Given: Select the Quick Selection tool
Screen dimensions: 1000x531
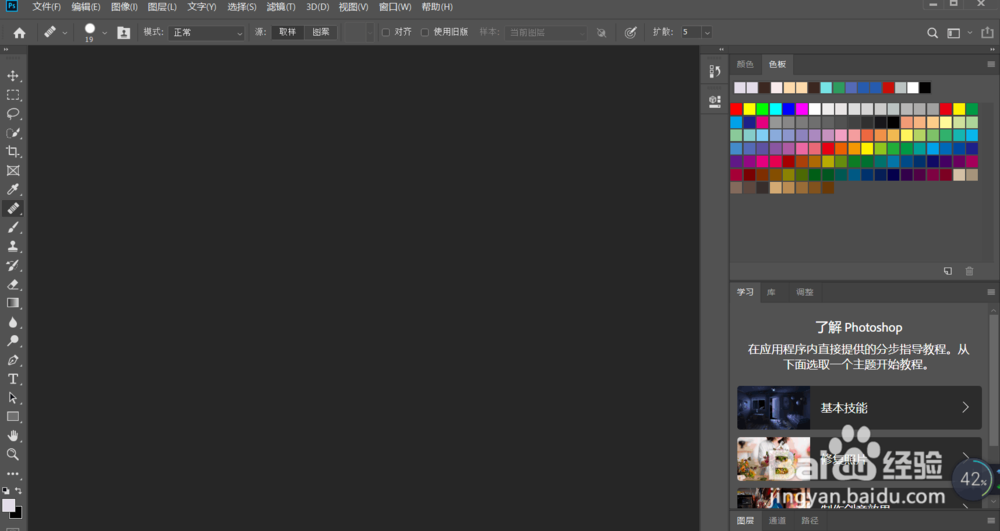Looking at the screenshot, I should [x=13, y=133].
